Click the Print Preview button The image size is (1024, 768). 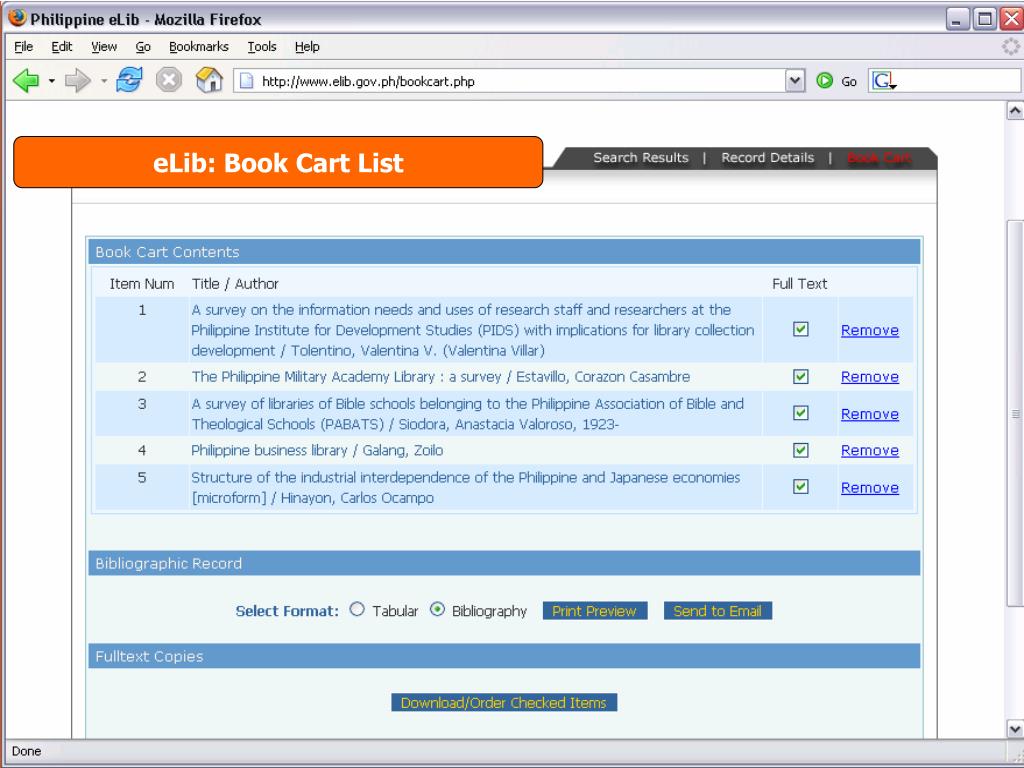pos(595,611)
